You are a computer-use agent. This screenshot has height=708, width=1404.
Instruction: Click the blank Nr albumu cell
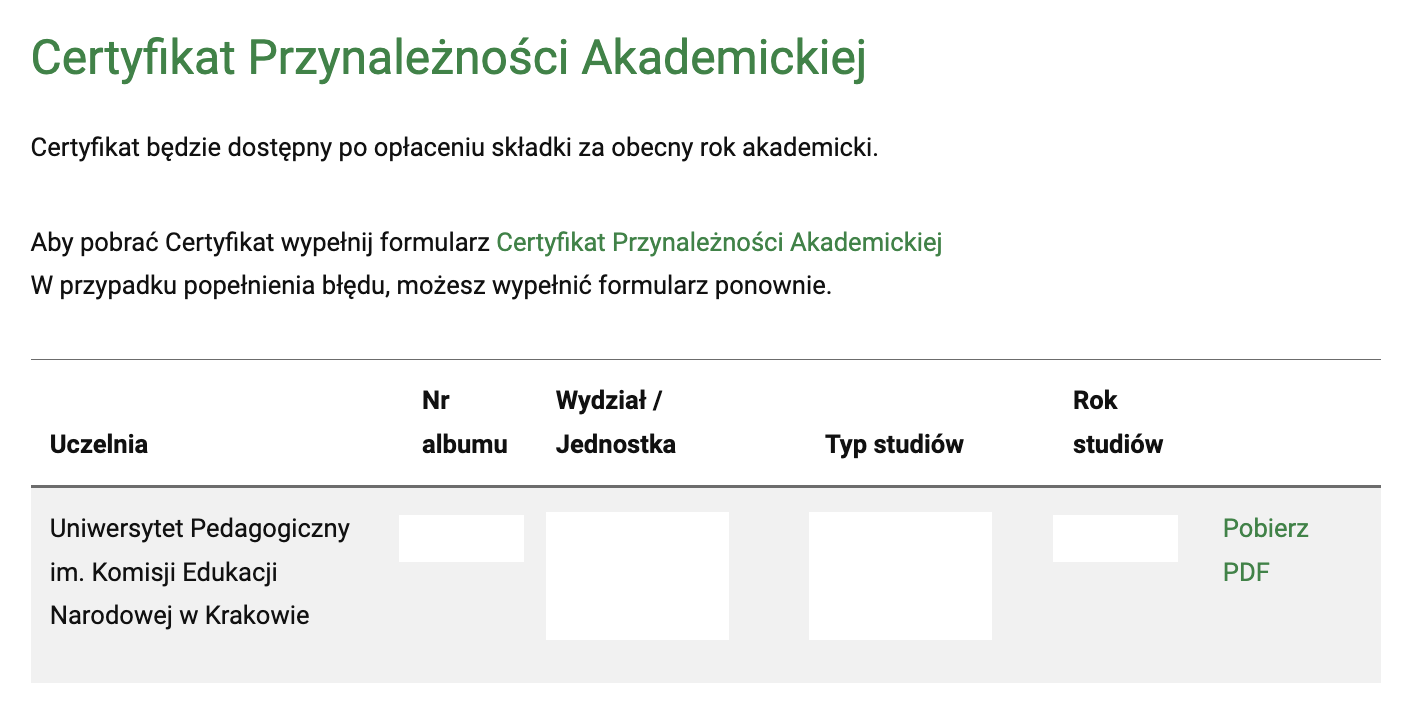[x=461, y=538]
